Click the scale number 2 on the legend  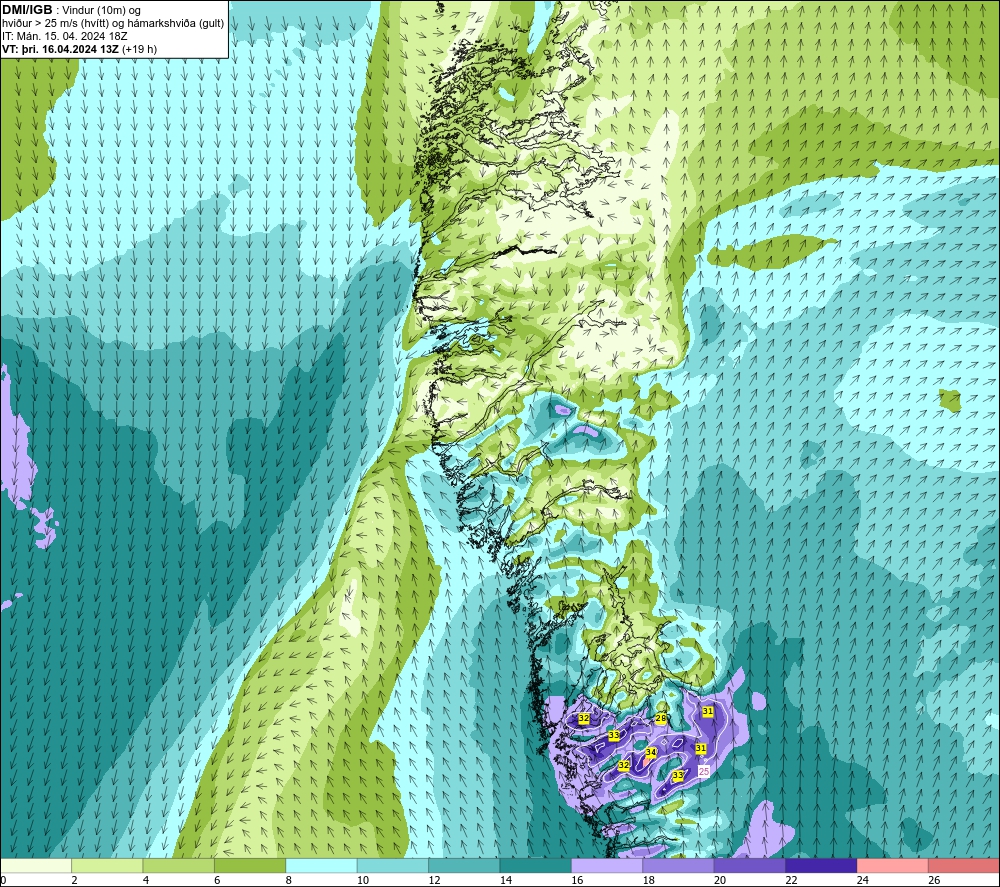(x=75, y=880)
